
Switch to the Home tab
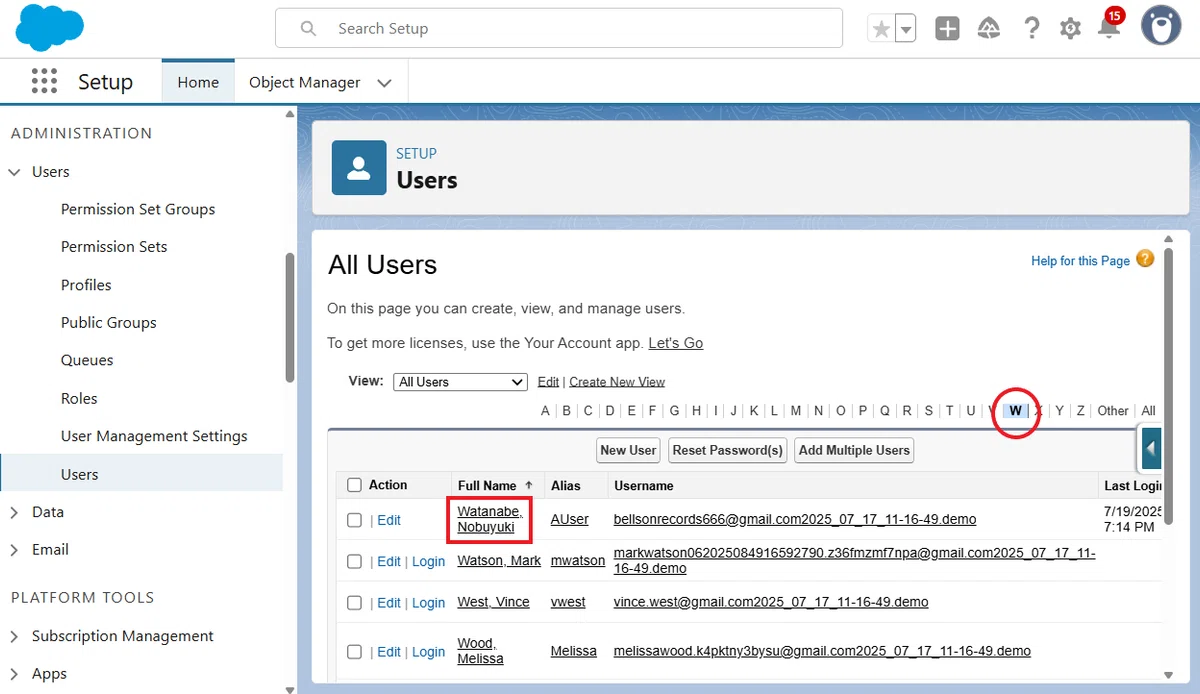(198, 82)
